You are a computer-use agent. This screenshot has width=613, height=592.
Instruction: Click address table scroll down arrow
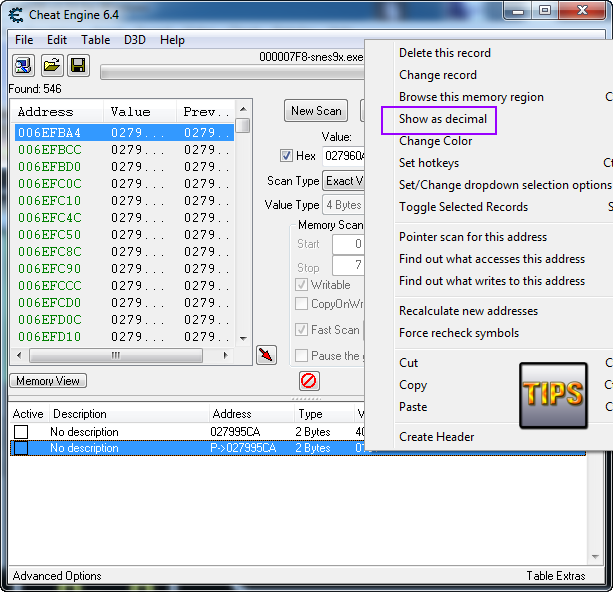coord(595,557)
